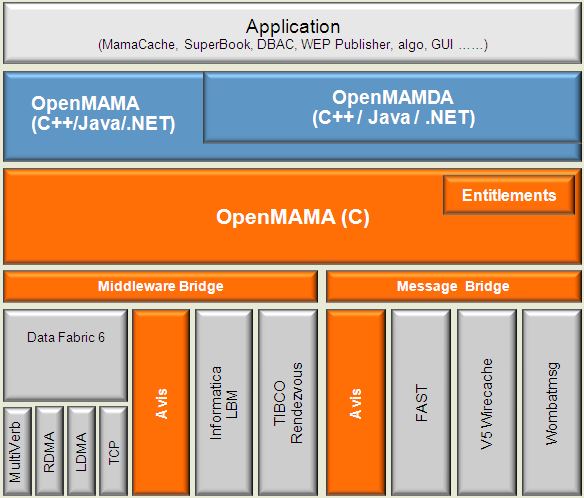Select the Data Fabric 6 box

[x=66, y=355]
